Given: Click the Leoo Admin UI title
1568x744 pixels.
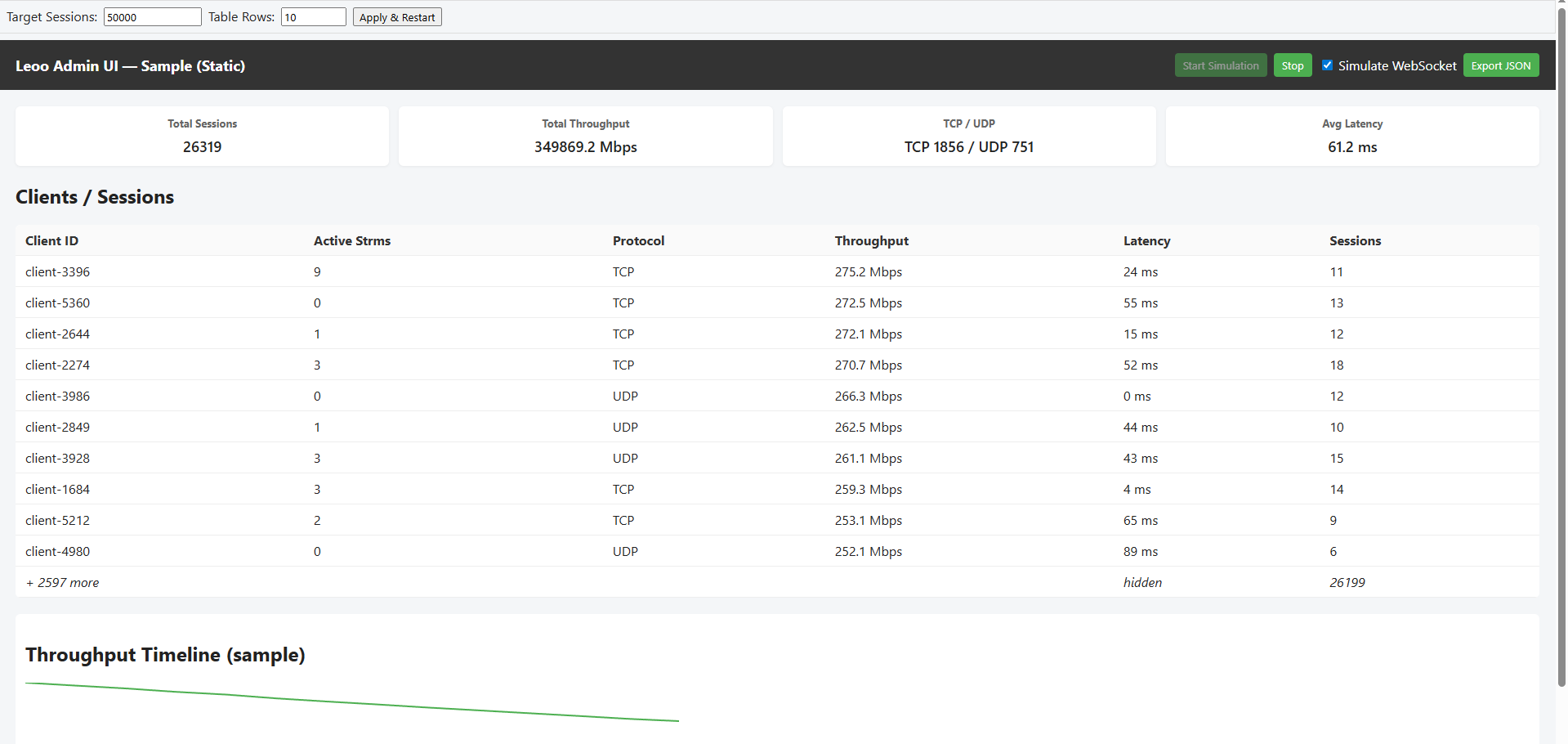Looking at the screenshot, I should (130, 65).
